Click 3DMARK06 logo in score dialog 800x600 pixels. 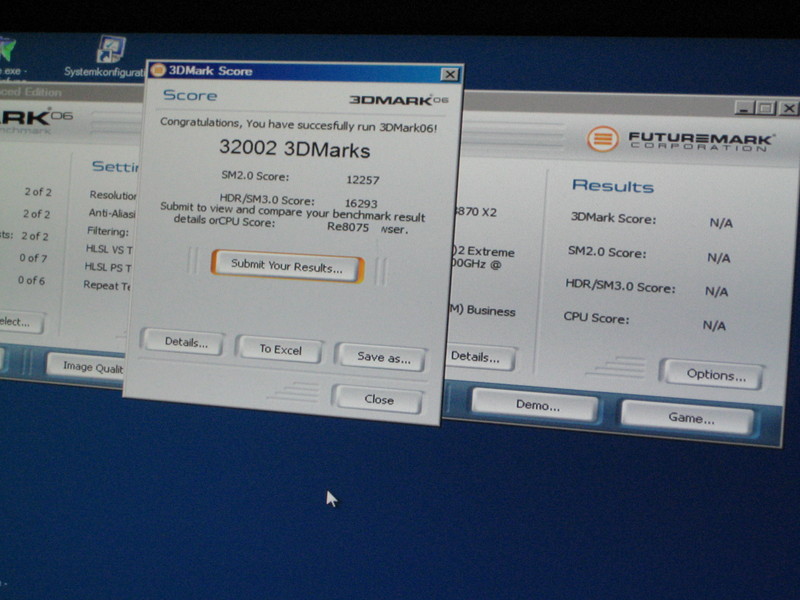pos(398,99)
